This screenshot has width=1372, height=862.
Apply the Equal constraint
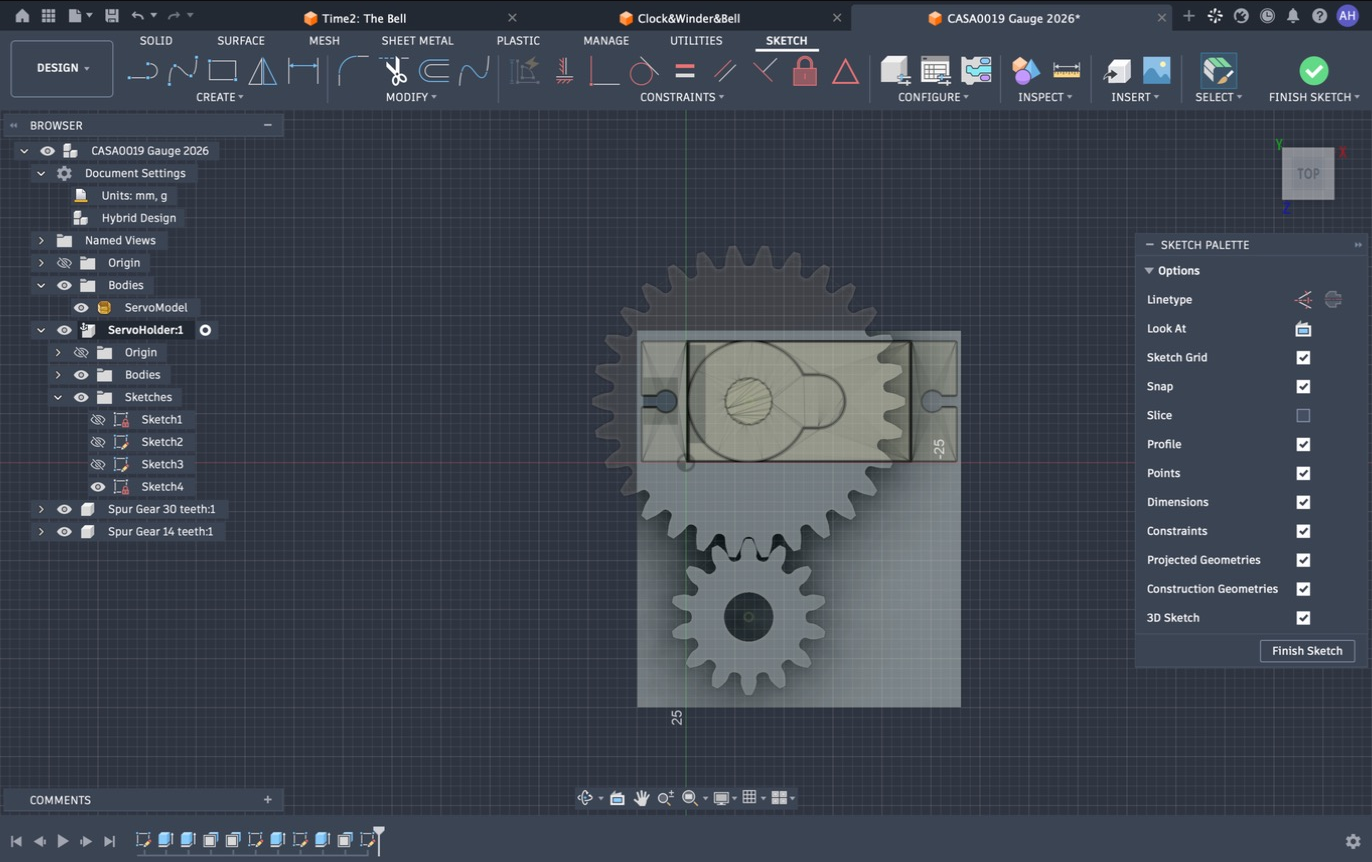[685, 71]
